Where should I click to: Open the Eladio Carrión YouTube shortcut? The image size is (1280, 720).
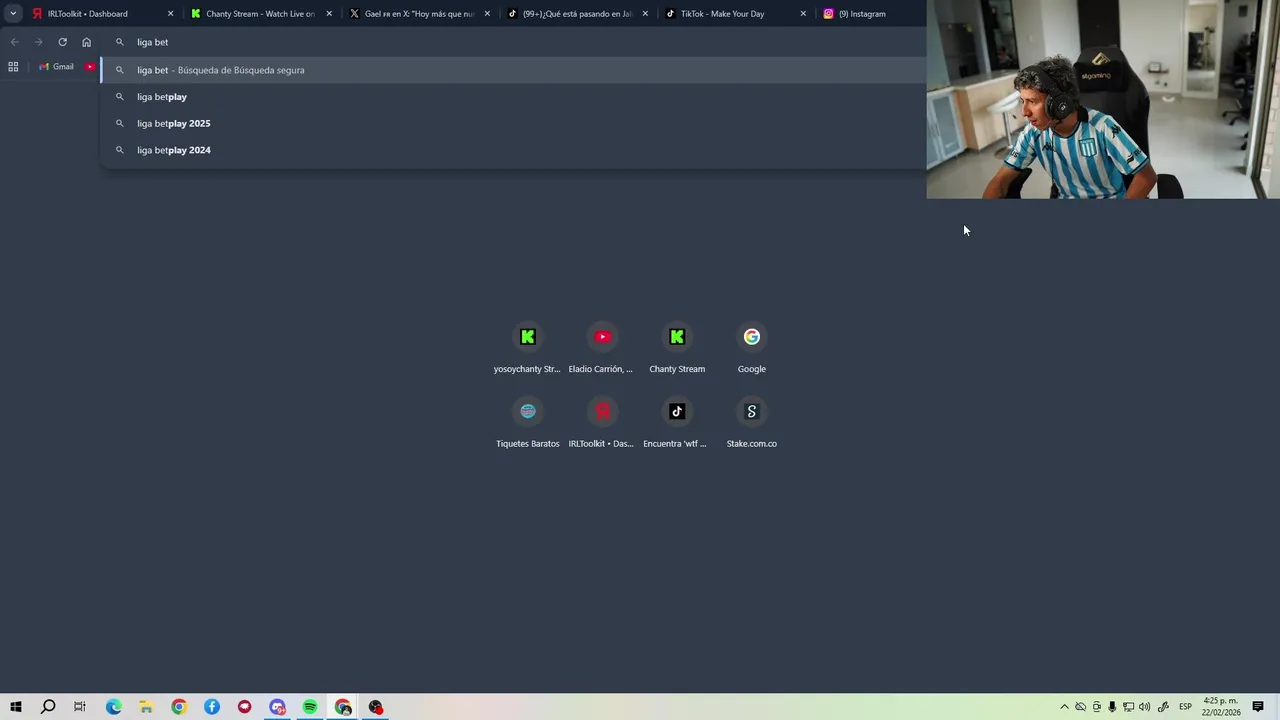pos(602,348)
